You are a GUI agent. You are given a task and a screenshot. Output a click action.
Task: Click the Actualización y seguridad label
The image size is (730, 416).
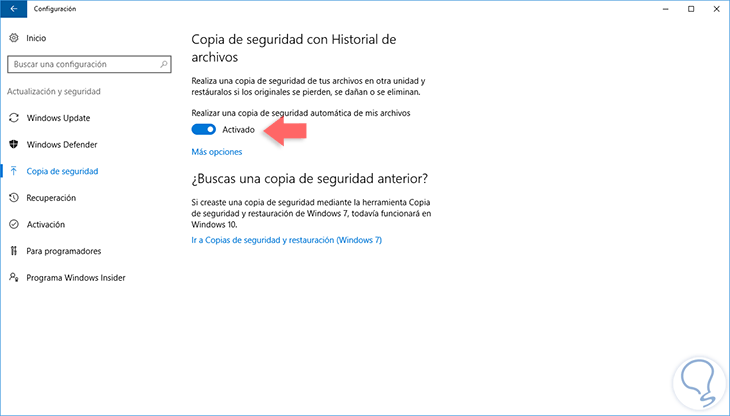(x=54, y=91)
